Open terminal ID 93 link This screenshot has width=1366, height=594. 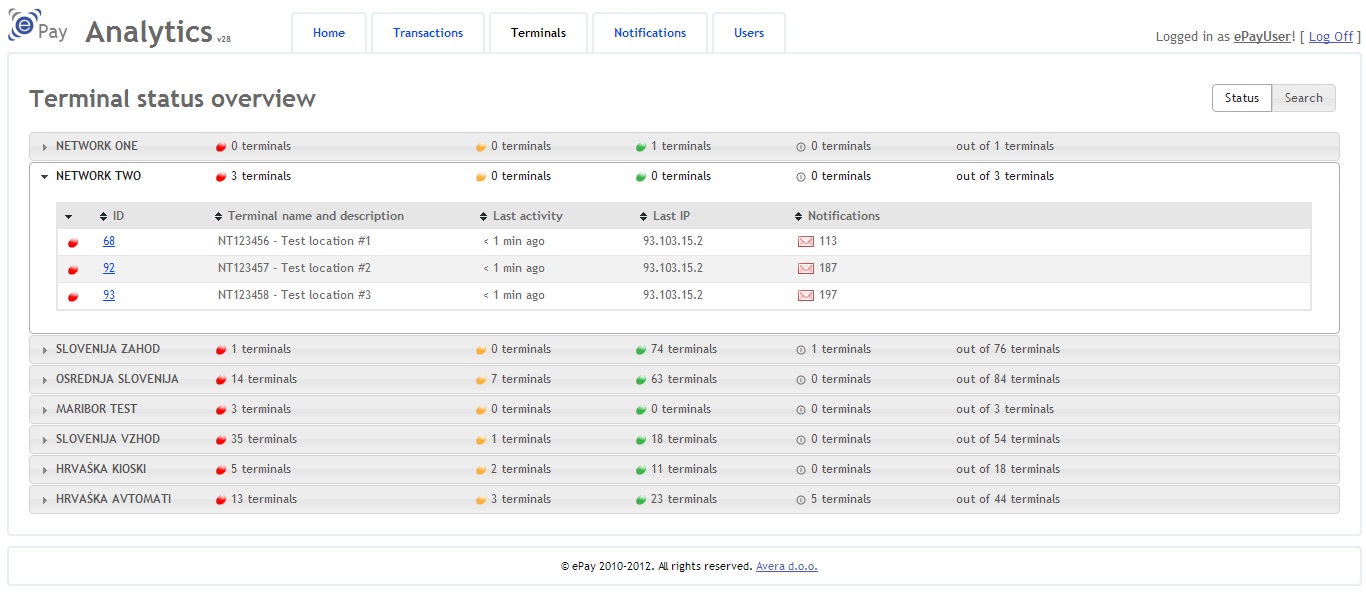tap(109, 295)
